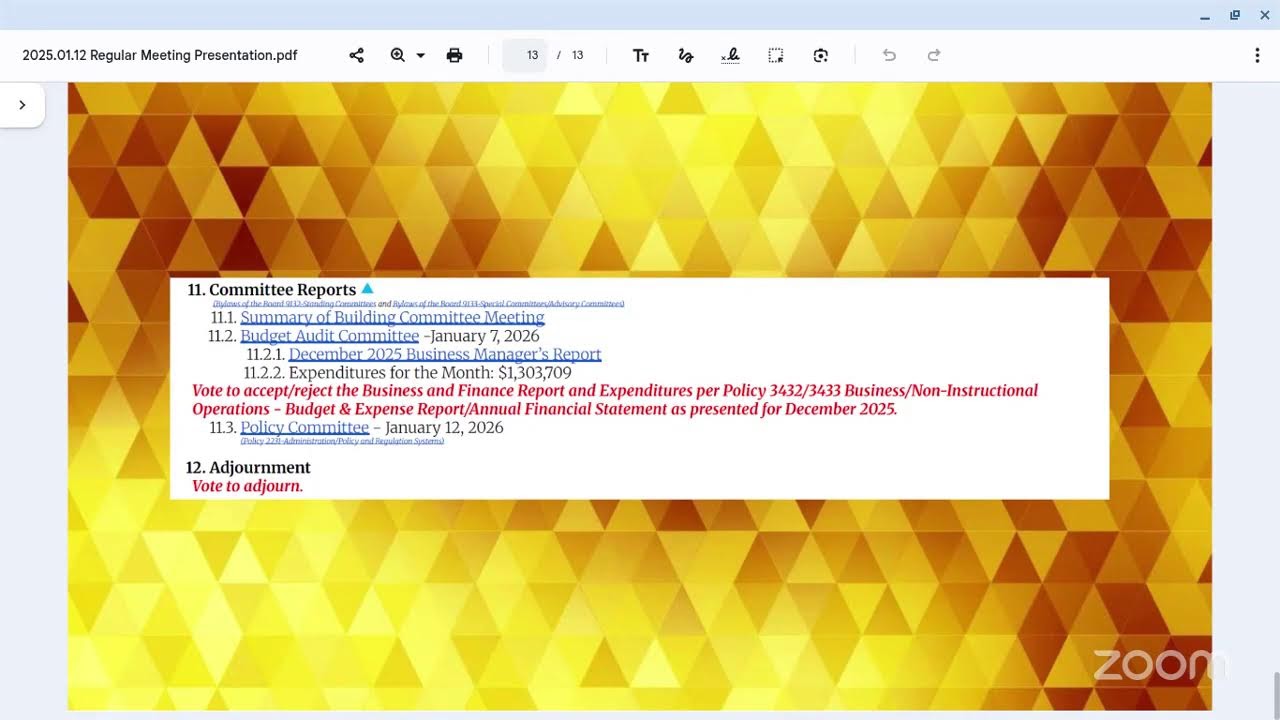Open Summary of Building Committee Meeting link

click(x=392, y=318)
